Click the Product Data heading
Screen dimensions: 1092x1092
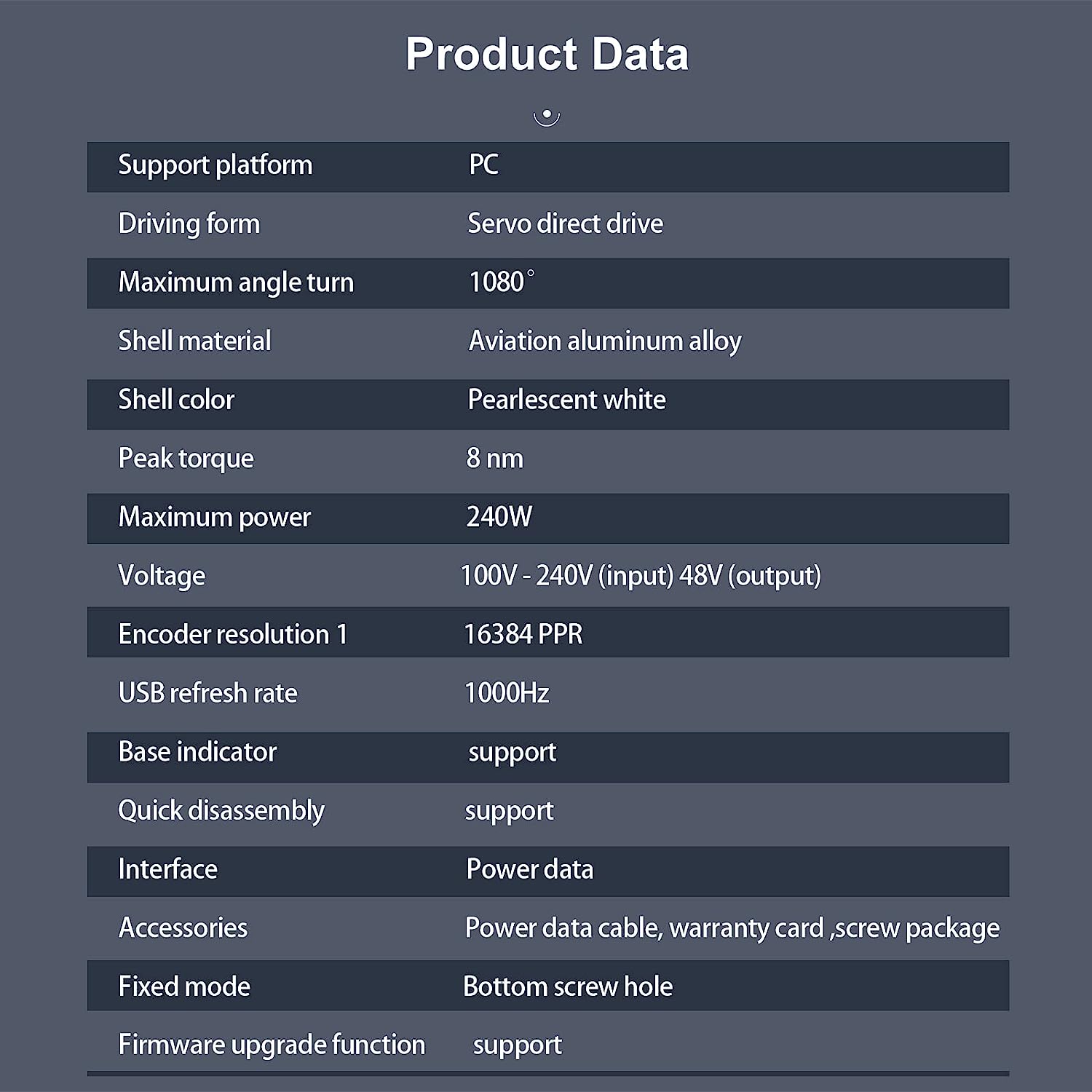point(547,54)
